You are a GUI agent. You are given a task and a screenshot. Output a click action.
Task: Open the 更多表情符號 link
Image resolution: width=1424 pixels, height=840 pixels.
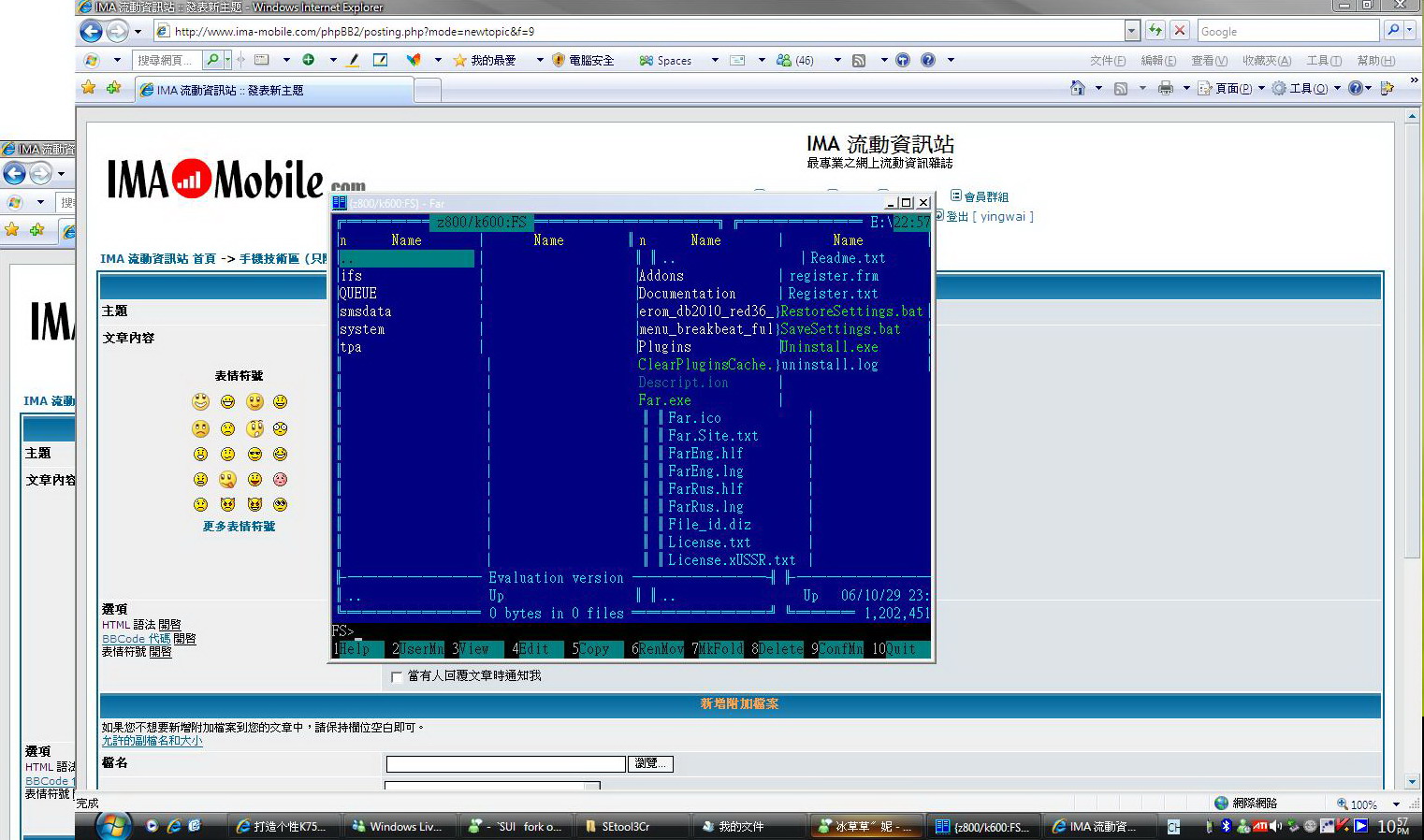[x=239, y=527]
